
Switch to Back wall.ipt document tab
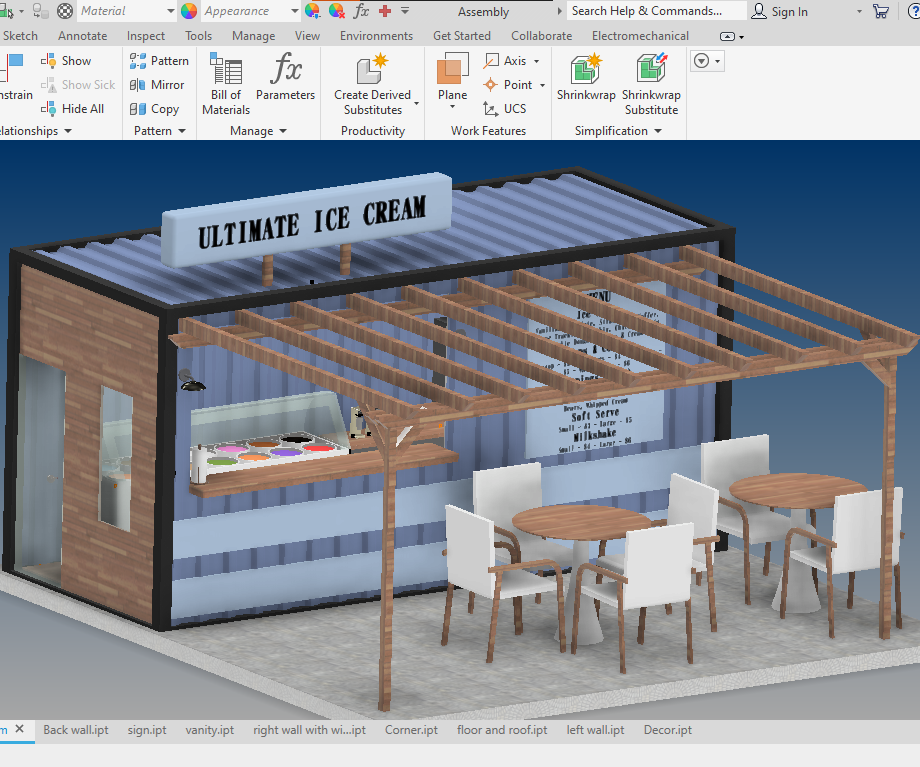tap(76, 730)
